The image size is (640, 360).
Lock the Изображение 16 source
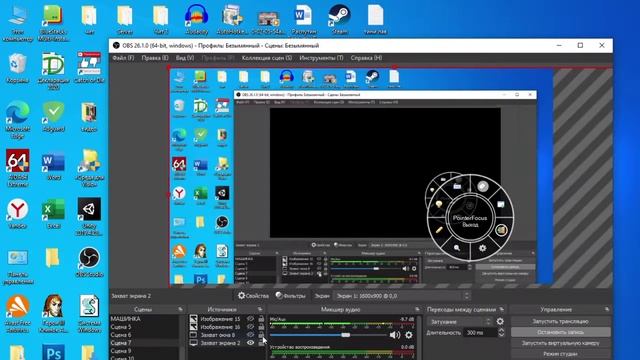pyautogui.click(x=261, y=327)
